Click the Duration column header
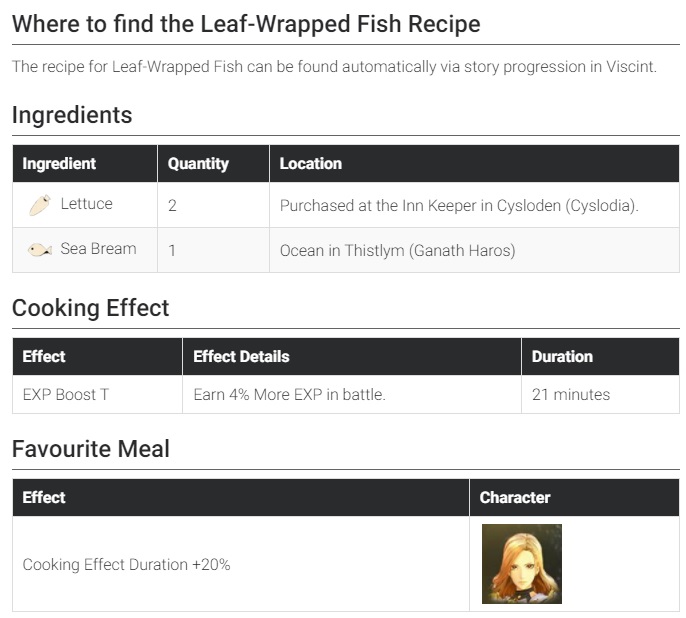Image resolution: width=686 pixels, height=618 pixels. point(562,357)
